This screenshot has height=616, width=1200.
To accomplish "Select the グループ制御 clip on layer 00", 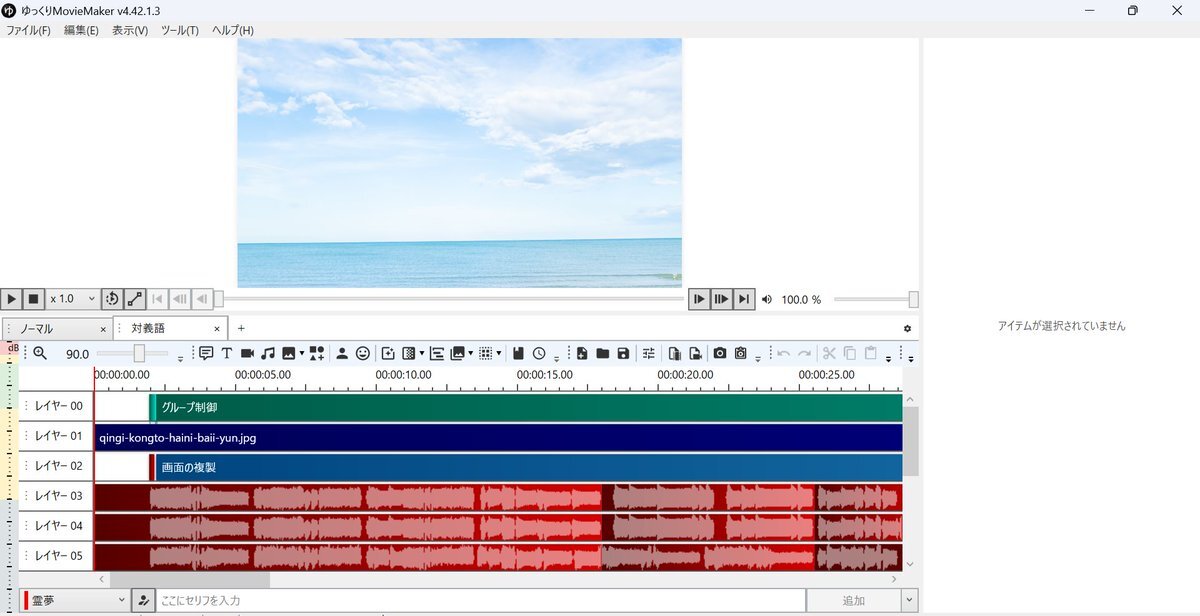I will [526, 408].
